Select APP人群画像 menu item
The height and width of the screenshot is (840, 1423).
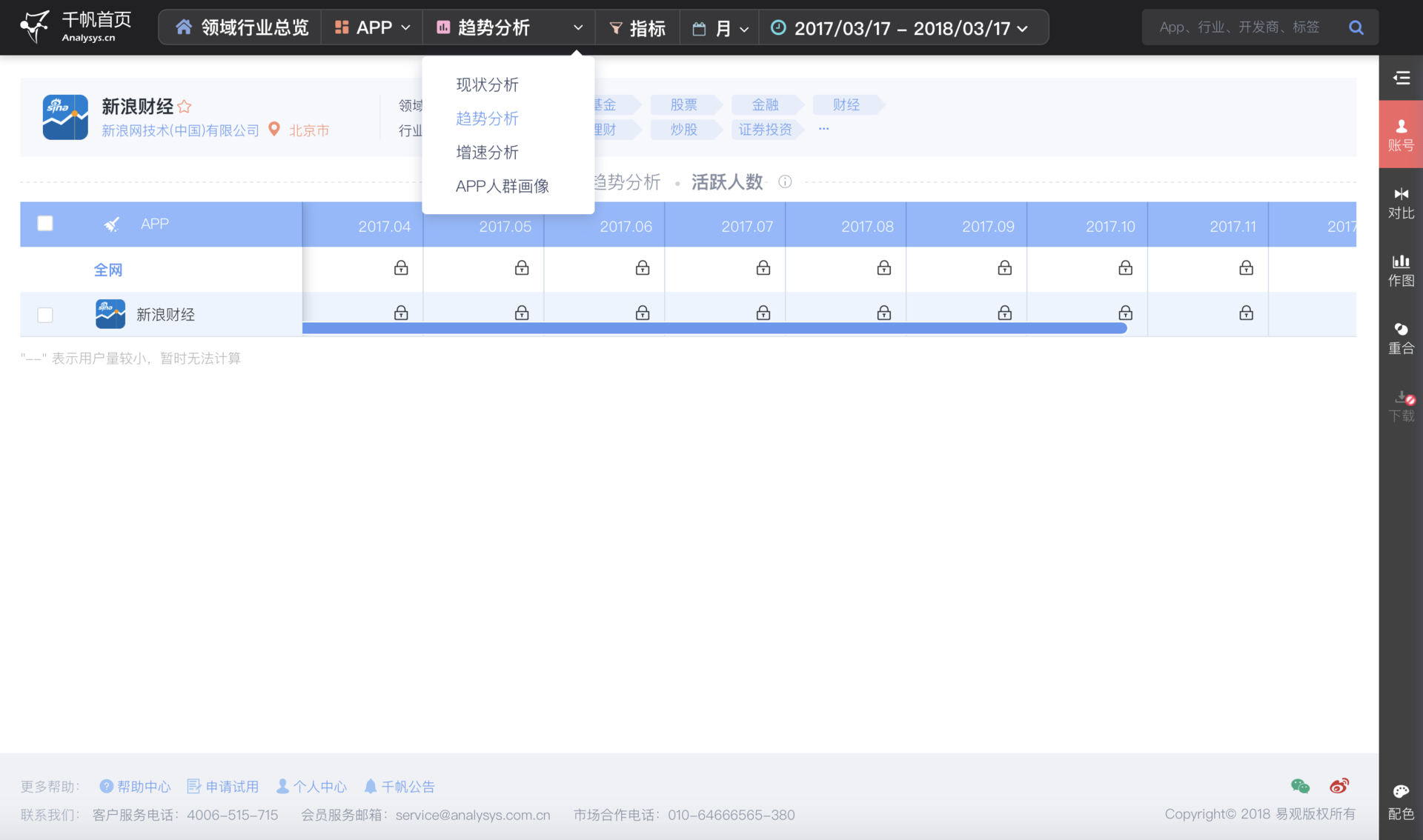(x=502, y=186)
